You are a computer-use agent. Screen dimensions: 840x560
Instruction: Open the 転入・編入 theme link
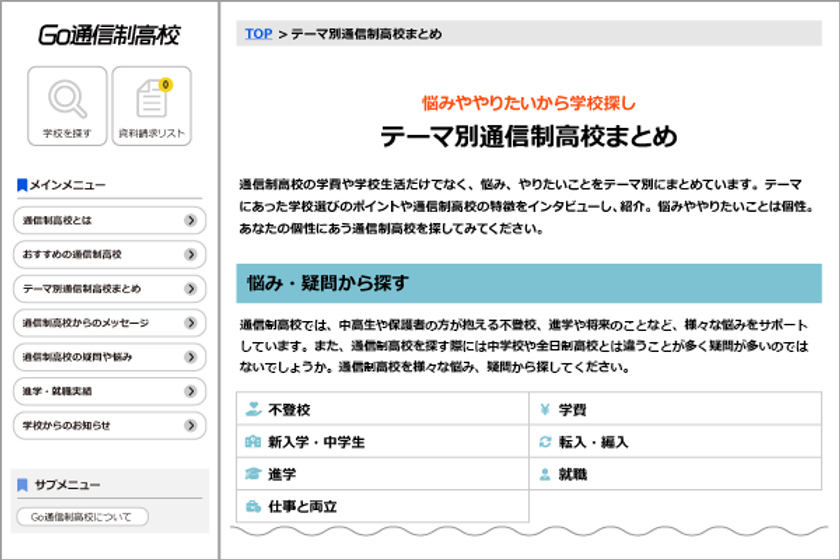click(676, 442)
